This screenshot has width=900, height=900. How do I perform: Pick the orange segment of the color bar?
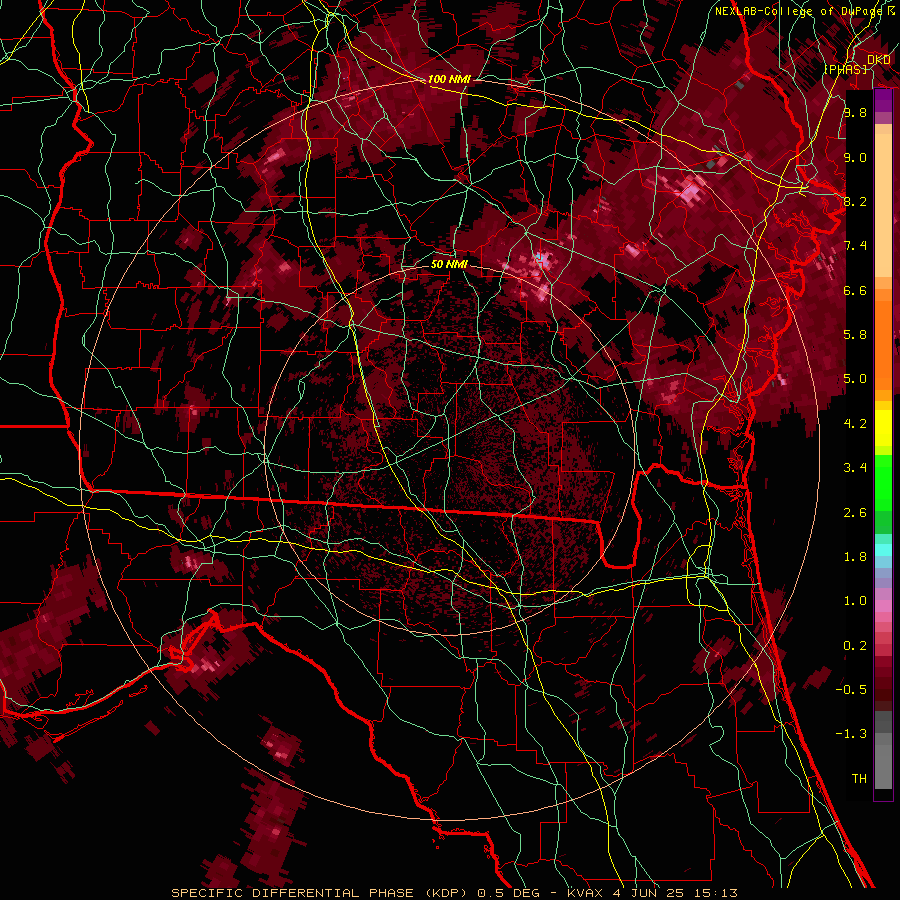click(x=883, y=344)
